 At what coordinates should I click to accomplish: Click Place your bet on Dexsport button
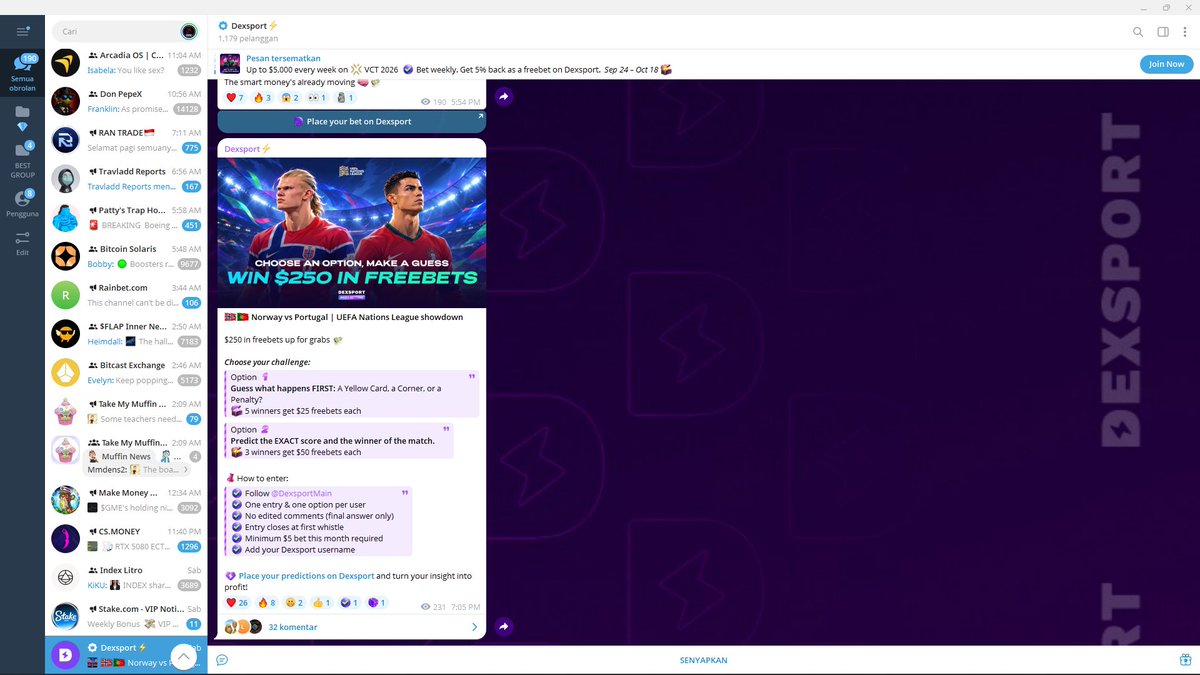coord(352,121)
